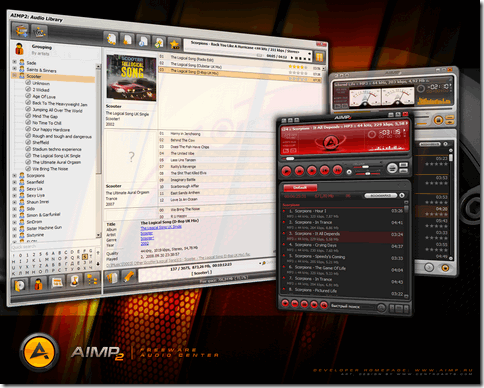The height and width of the screenshot is (388, 484).
Task: Expand the Sade artist node
Action: point(14,62)
